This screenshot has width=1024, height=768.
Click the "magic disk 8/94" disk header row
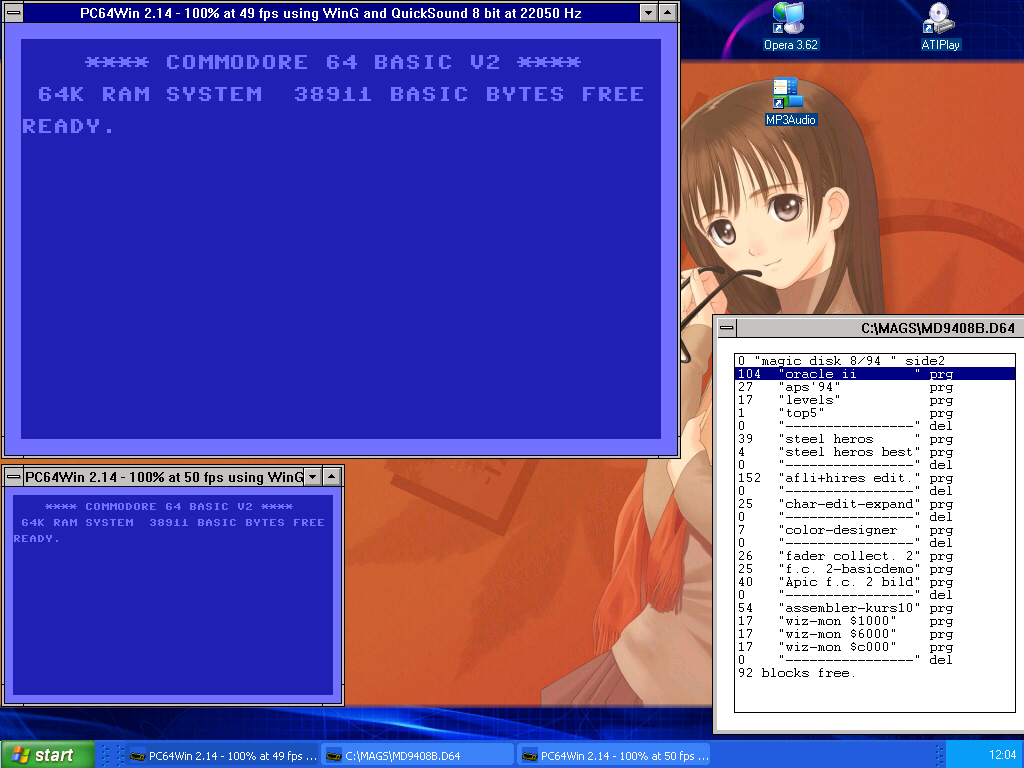(875, 361)
